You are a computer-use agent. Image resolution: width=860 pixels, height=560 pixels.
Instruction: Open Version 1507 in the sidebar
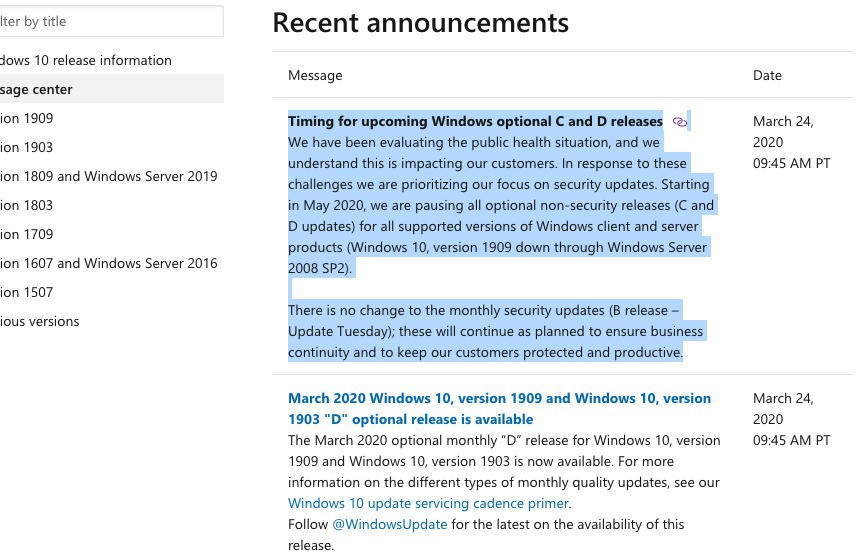(28, 292)
